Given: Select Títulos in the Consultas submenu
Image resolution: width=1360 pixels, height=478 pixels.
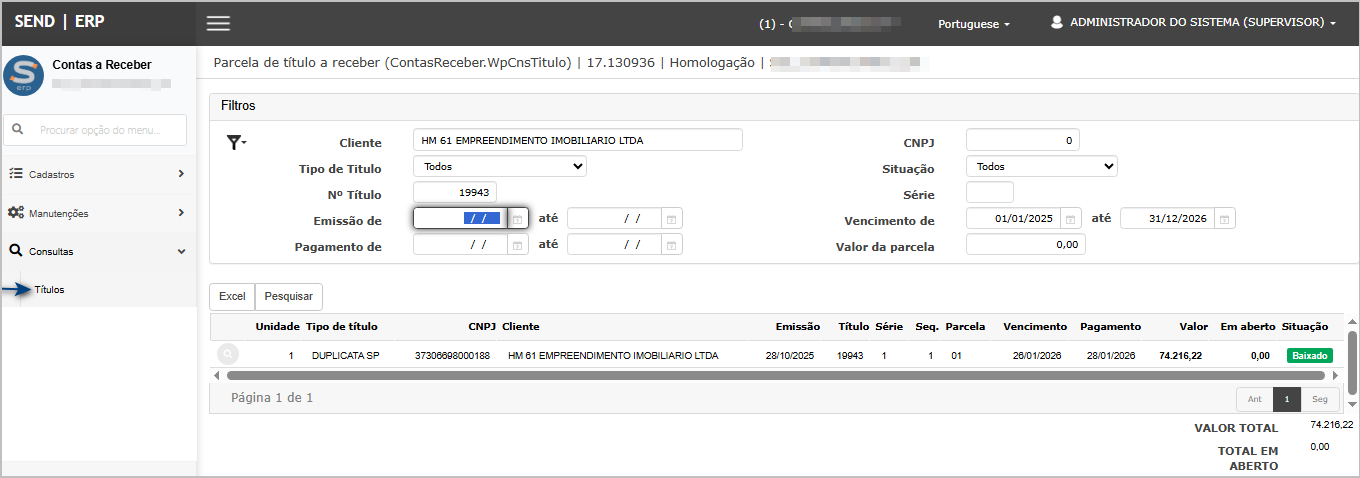Looking at the screenshot, I should click(x=50, y=290).
